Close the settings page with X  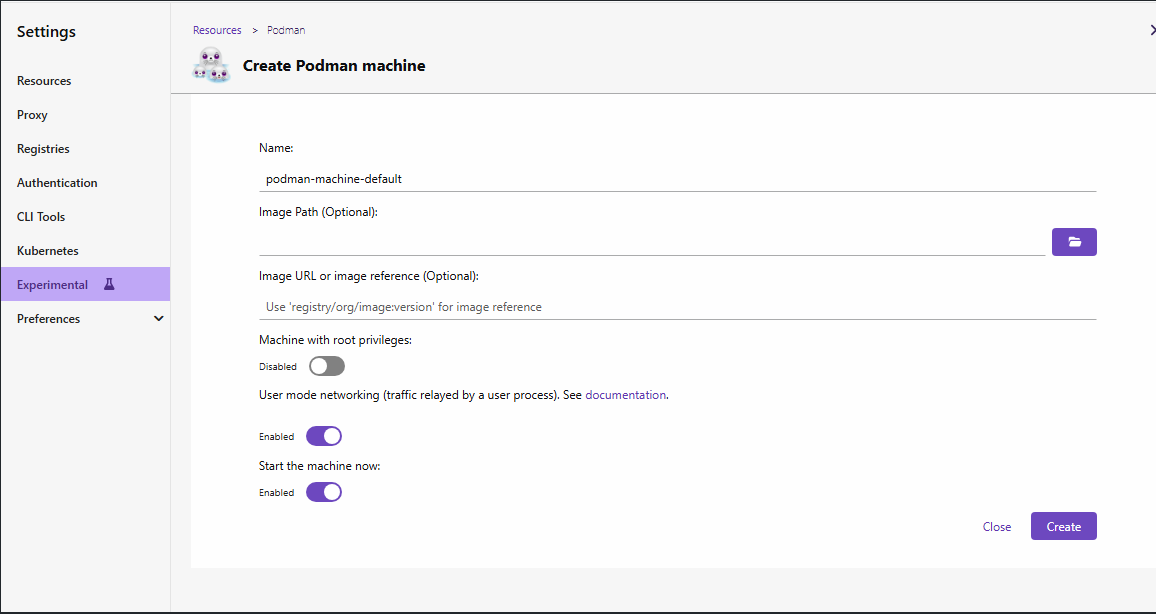tap(1152, 31)
